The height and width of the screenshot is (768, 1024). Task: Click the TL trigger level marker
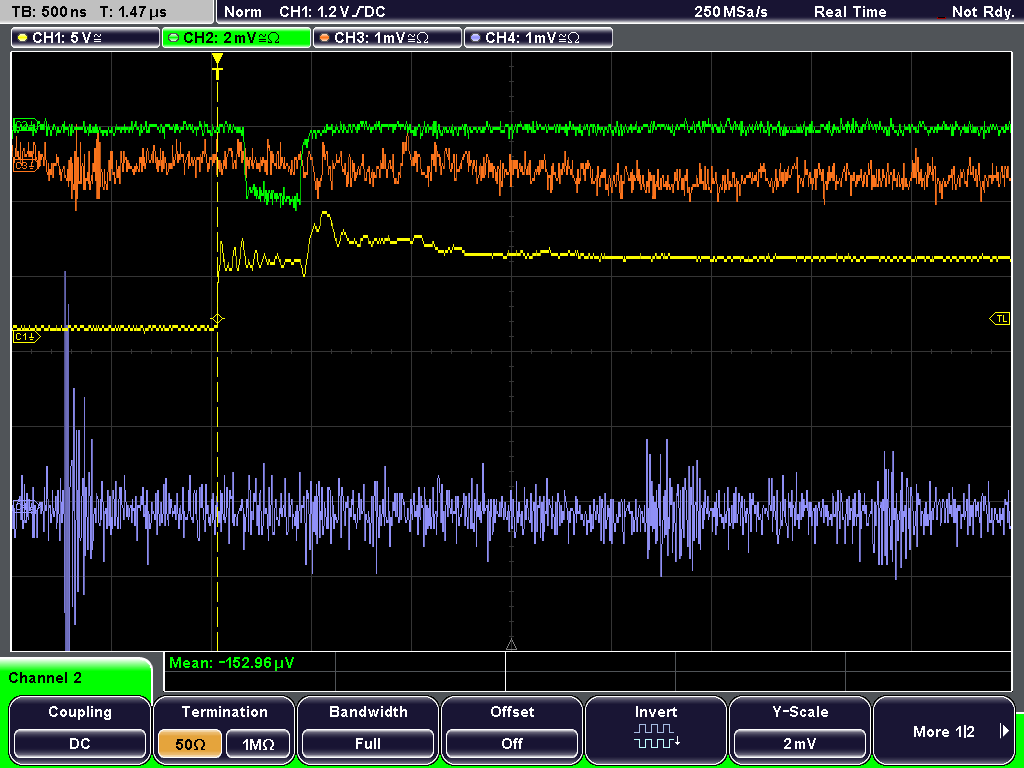coord(1000,319)
